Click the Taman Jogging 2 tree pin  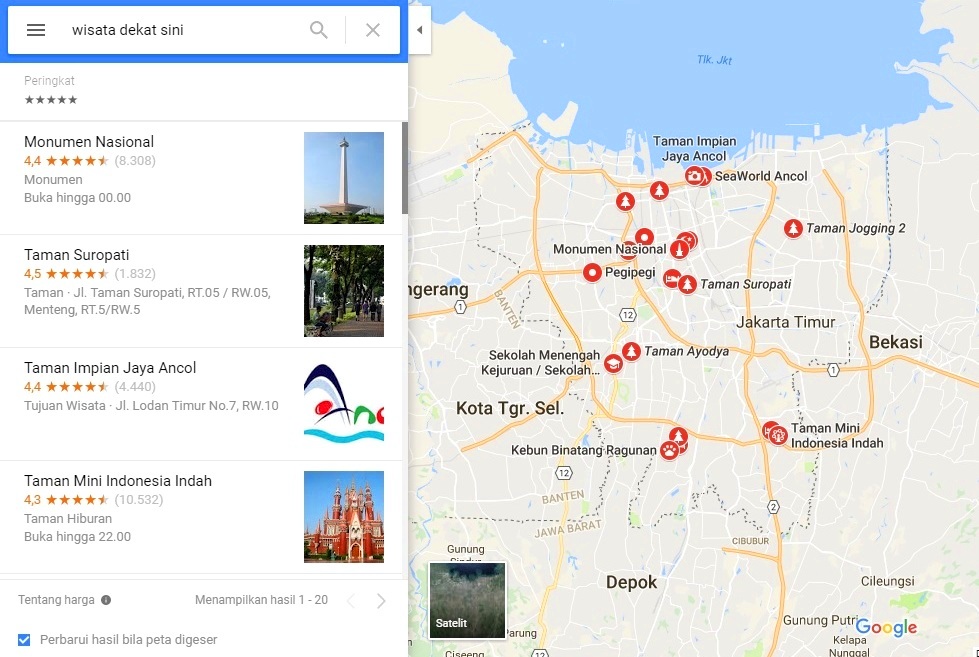pyautogui.click(x=793, y=228)
